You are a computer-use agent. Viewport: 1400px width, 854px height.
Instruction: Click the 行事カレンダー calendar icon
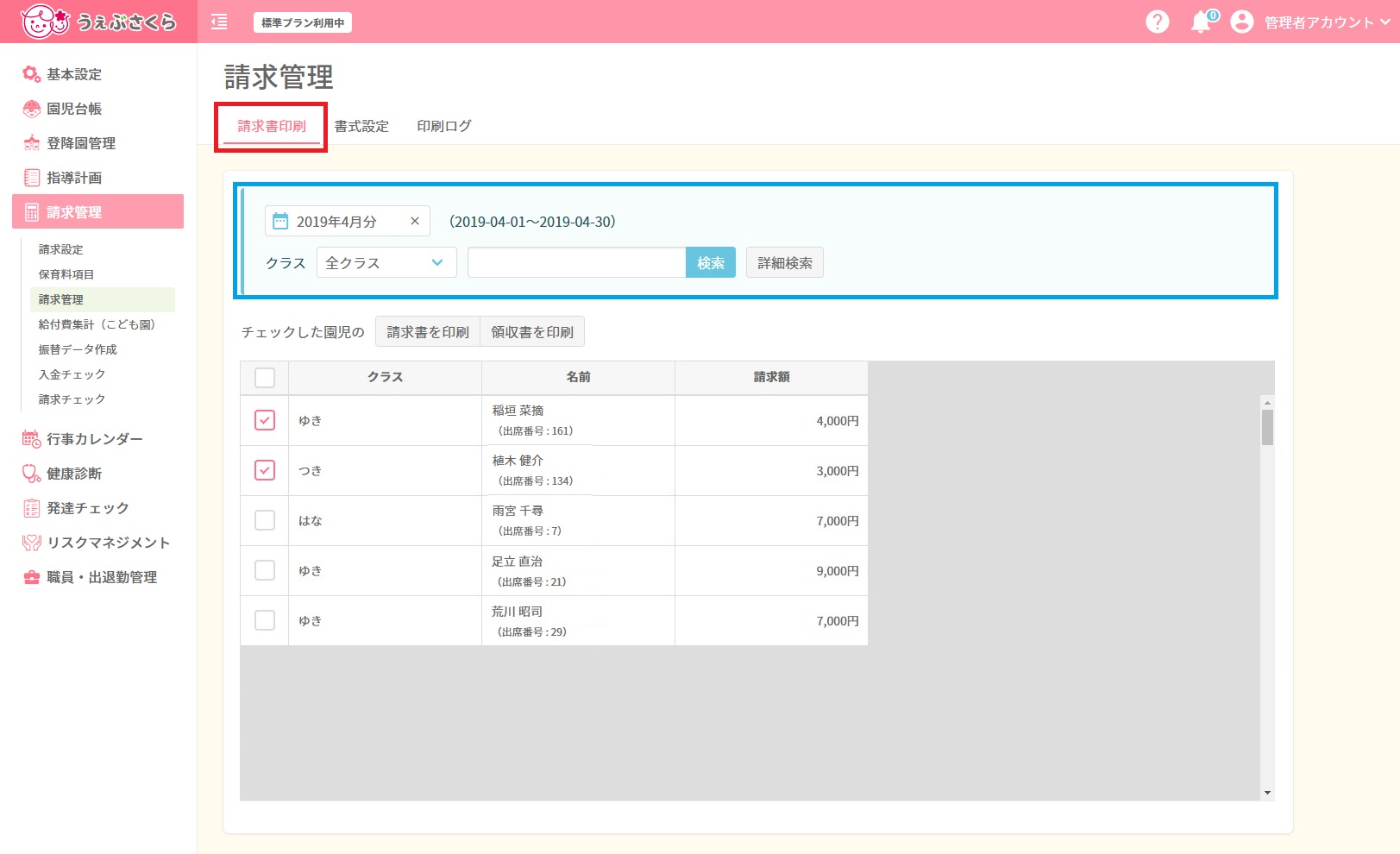coord(31,439)
